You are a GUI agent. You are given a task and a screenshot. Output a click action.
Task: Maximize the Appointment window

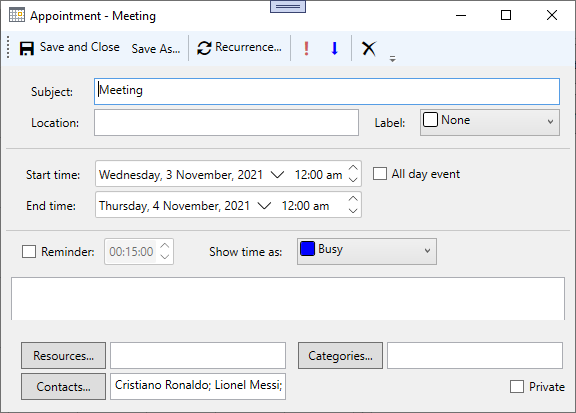click(506, 15)
